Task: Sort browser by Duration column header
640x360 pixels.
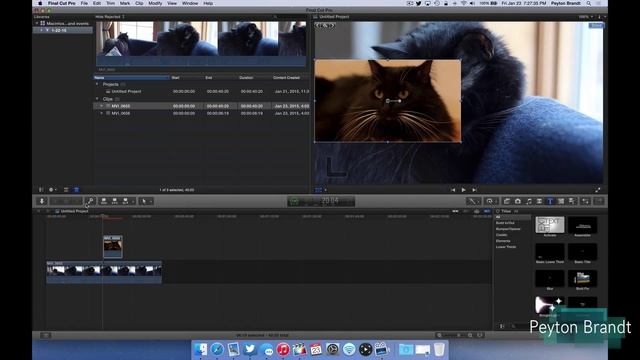Action: pyautogui.click(x=254, y=78)
